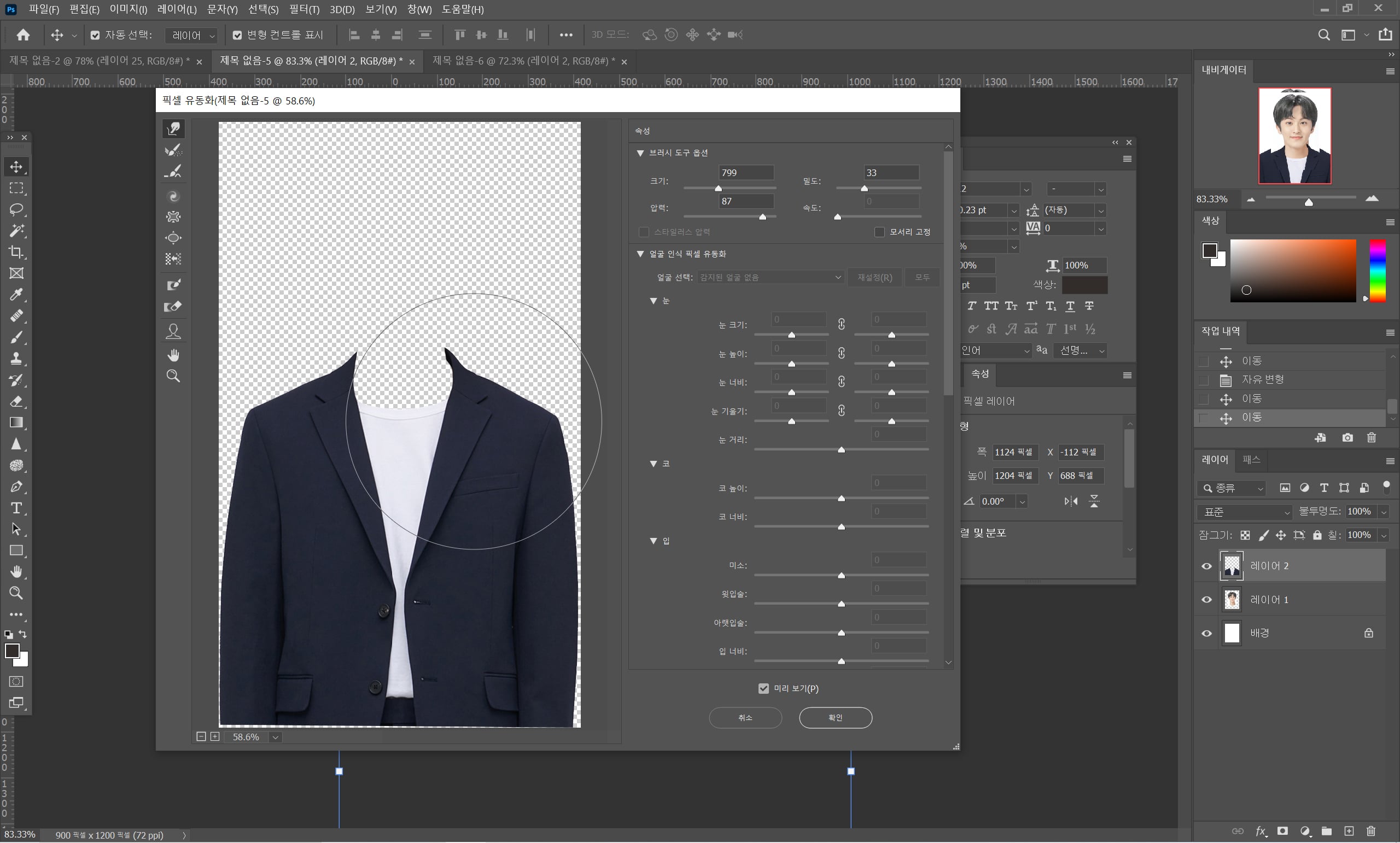
Task: Click the Liquify zoom-out minus button
Action: [201, 736]
